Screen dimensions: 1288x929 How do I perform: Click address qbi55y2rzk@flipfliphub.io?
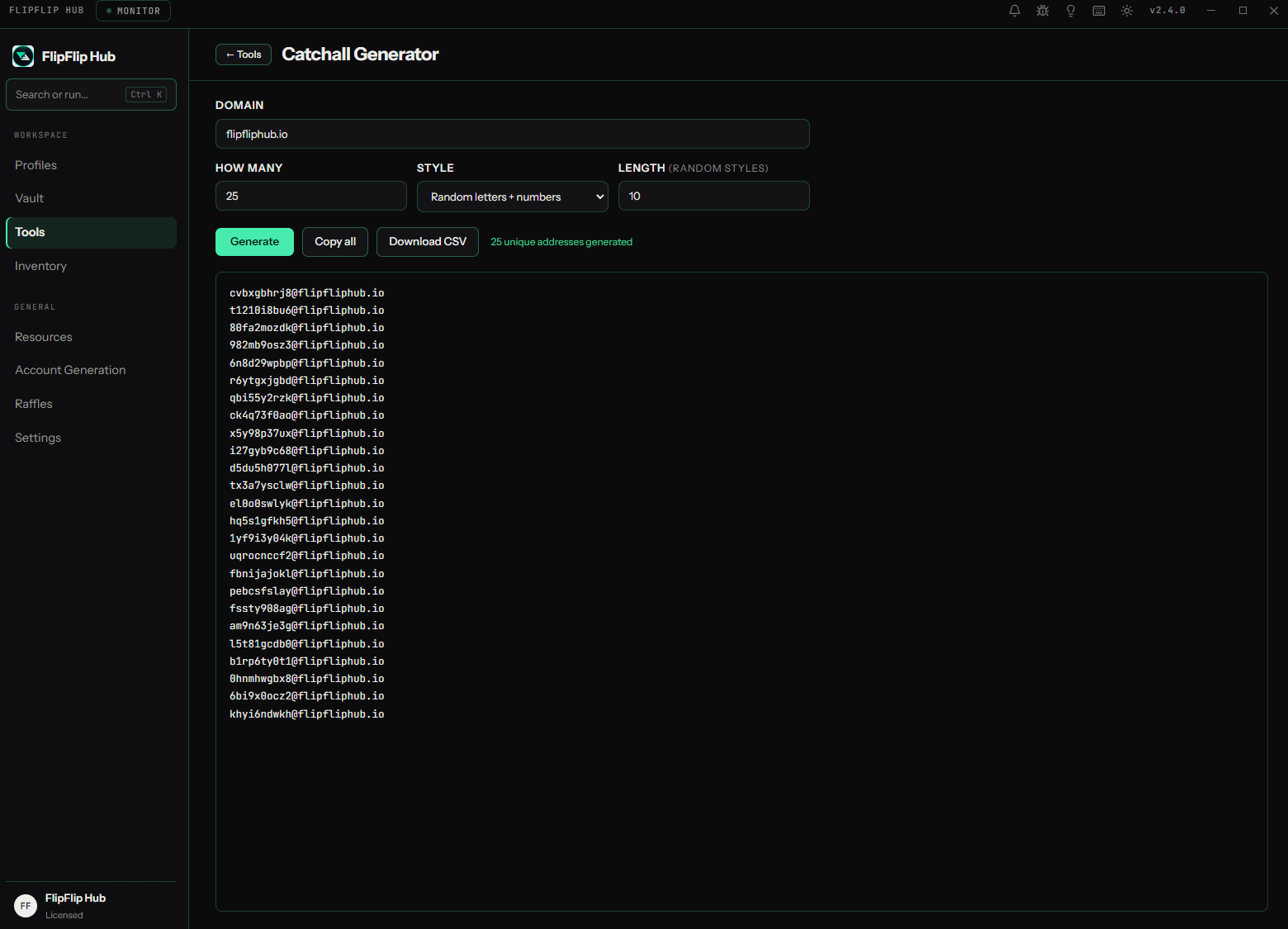pos(307,398)
